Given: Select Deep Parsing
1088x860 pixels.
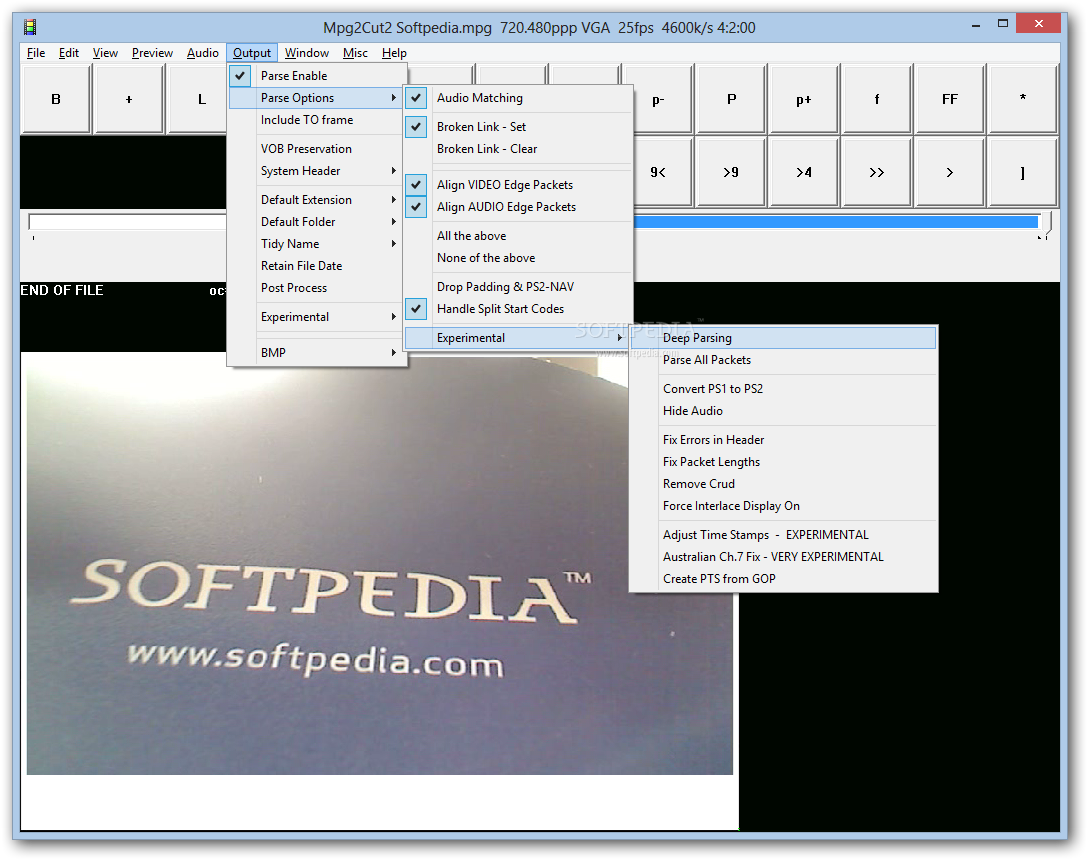Looking at the screenshot, I should pyautogui.click(x=783, y=338).
